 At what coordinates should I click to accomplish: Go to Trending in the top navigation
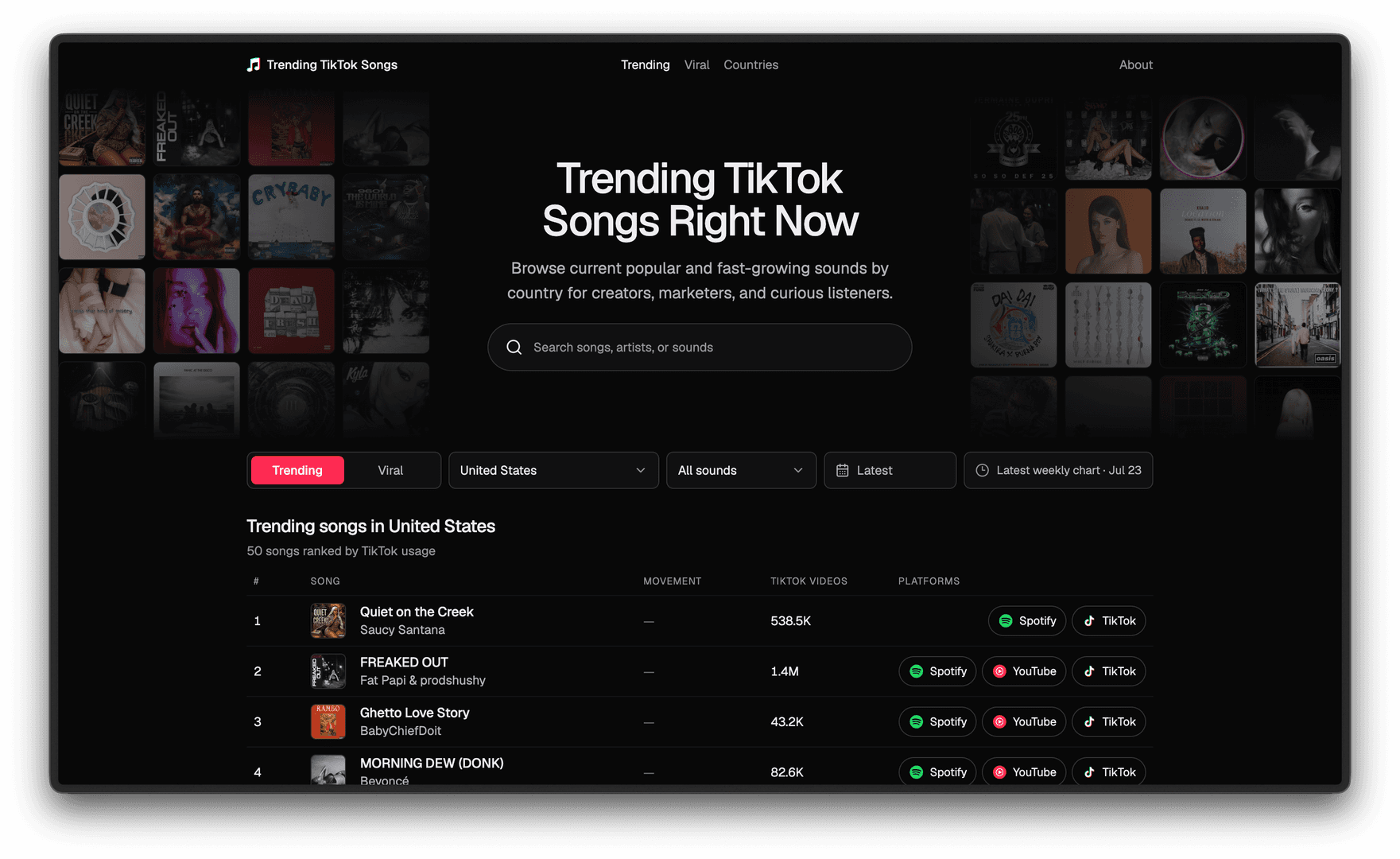coord(646,65)
